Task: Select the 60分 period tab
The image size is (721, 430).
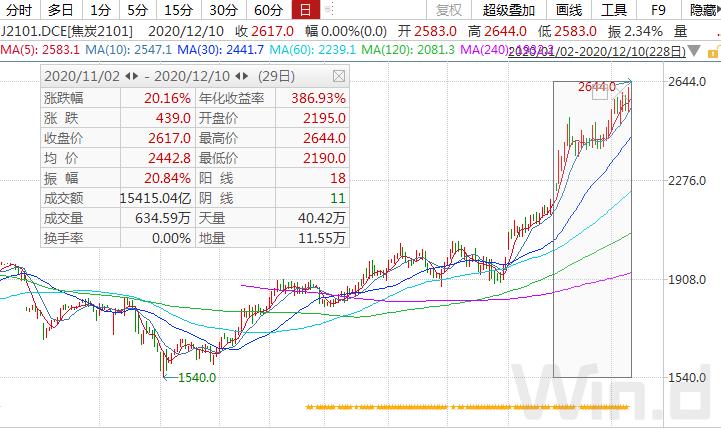Action: [269, 10]
